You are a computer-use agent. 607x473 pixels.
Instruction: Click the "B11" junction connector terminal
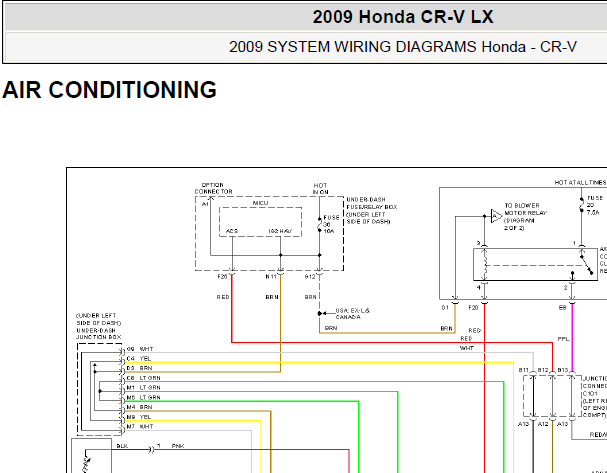[x=523, y=370]
